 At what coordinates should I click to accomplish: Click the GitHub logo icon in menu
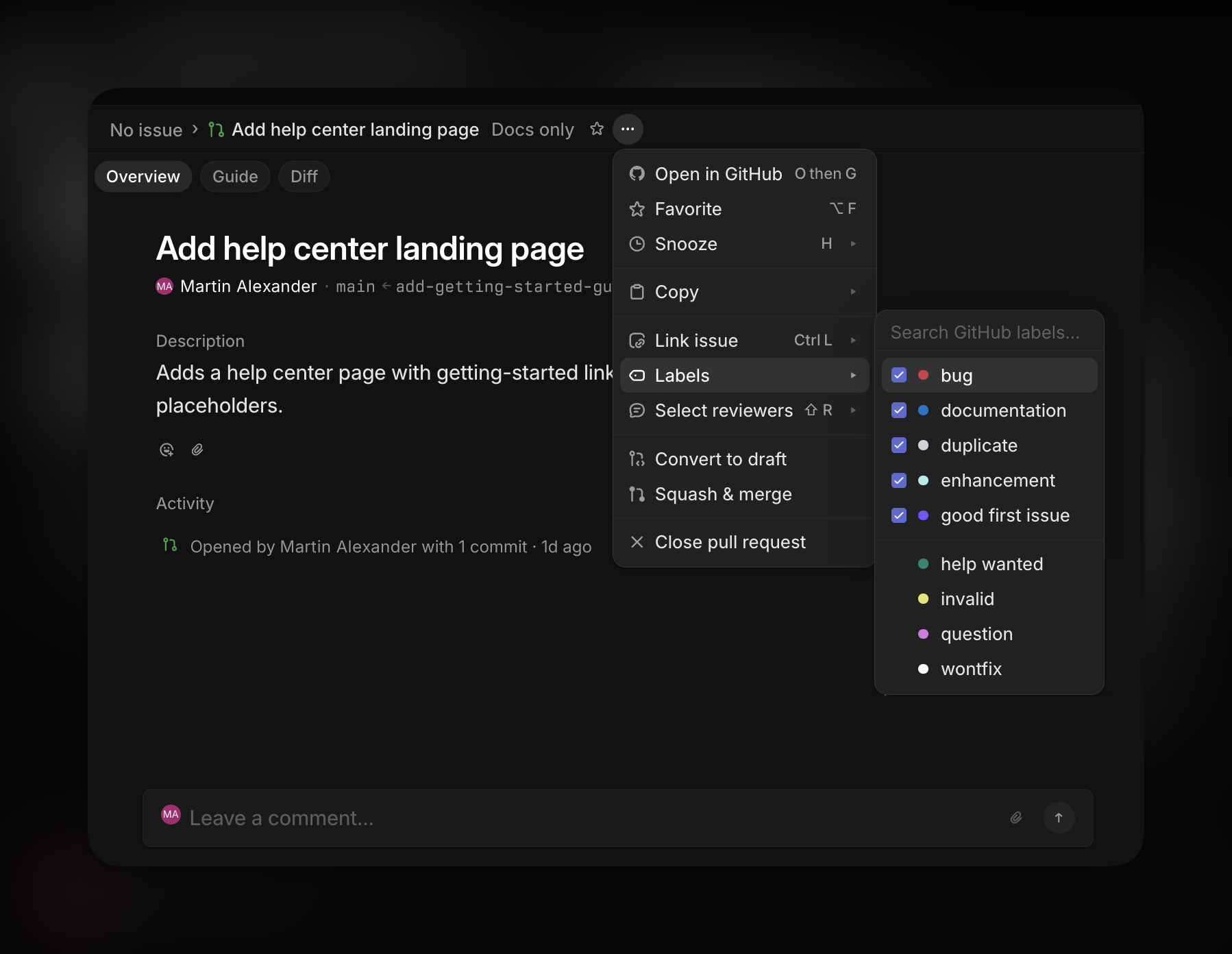click(x=637, y=174)
